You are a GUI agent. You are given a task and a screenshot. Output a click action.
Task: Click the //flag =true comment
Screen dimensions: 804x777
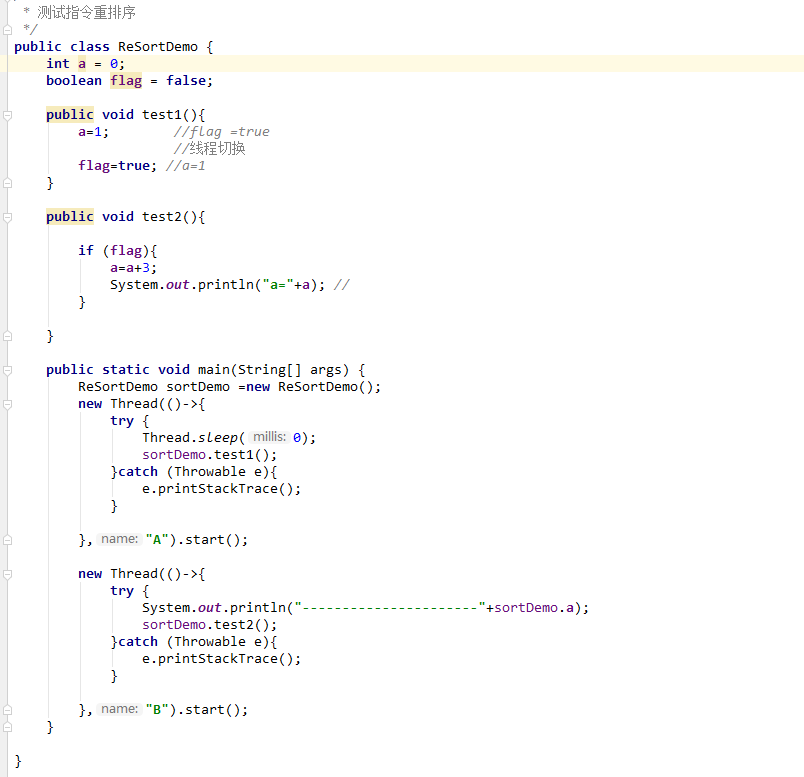tap(221, 132)
